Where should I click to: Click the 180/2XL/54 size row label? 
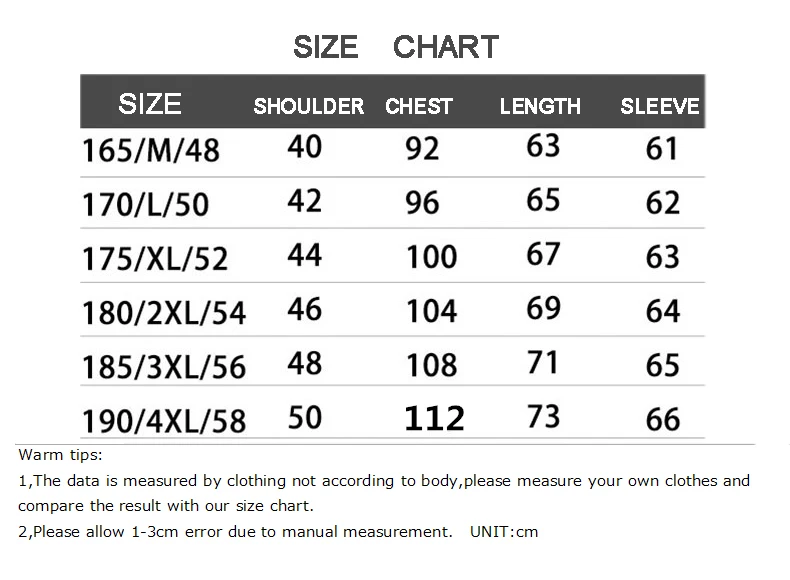coord(164,312)
